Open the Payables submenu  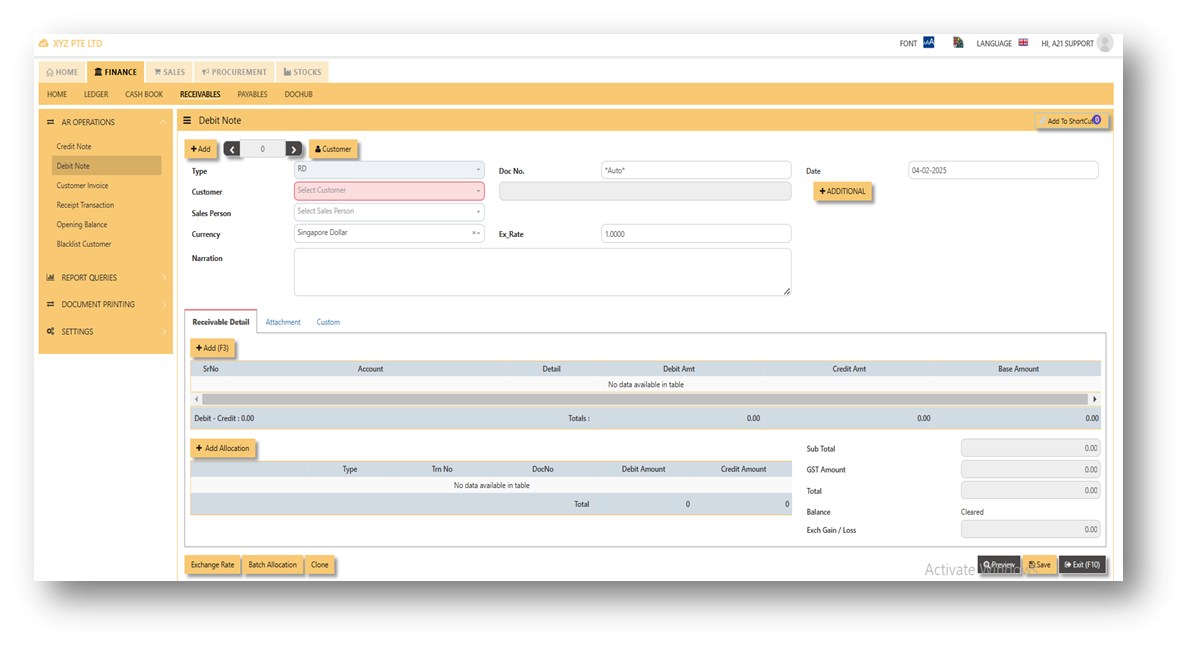tap(253, 95)
